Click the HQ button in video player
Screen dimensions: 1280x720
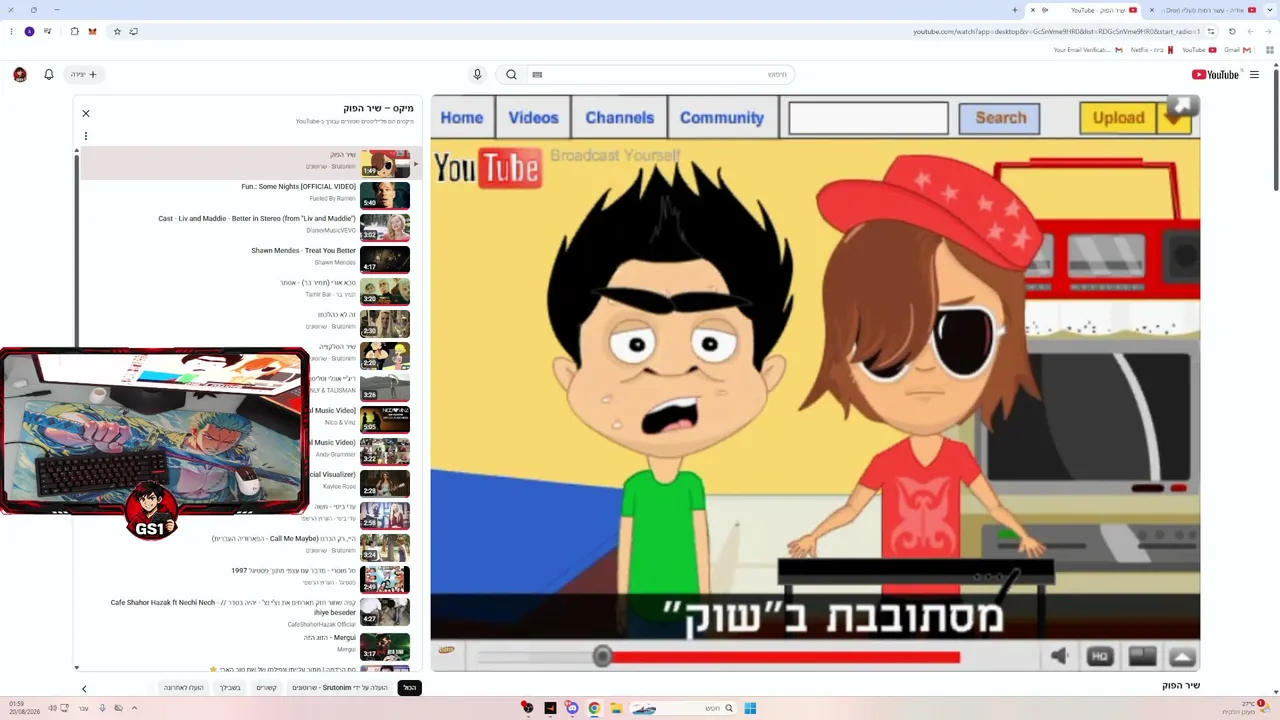click(1100, 656)
